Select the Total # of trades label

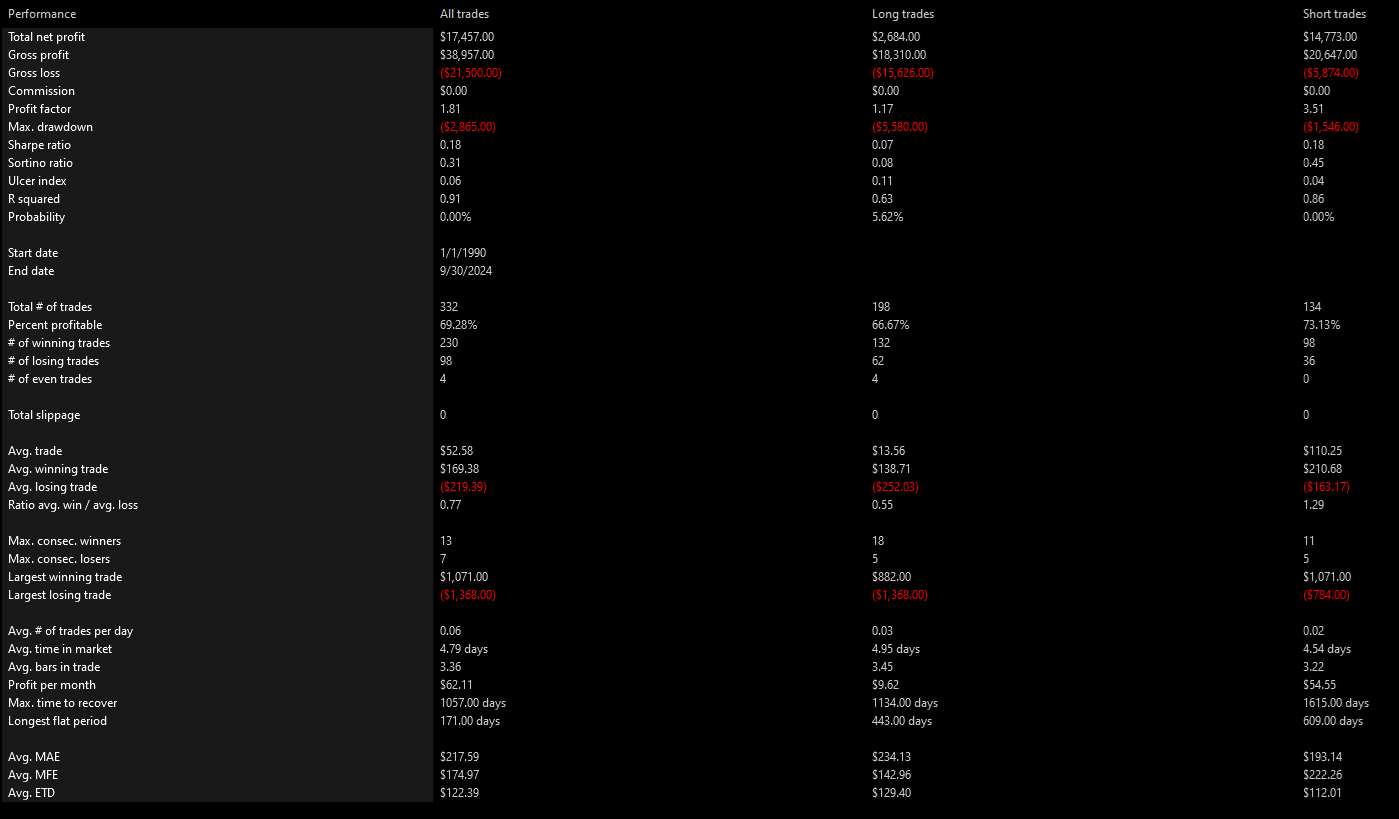click(50, 307)
